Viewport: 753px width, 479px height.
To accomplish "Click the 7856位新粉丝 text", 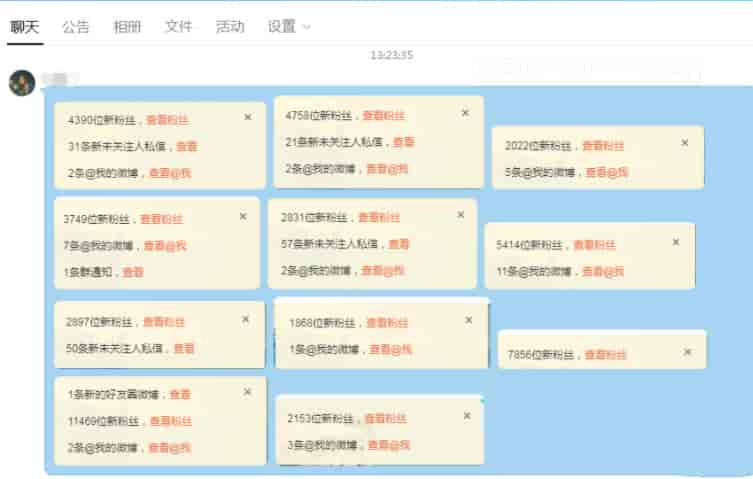I will [541, 355].
